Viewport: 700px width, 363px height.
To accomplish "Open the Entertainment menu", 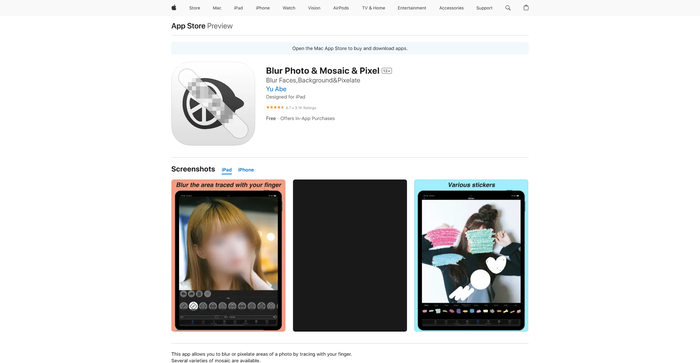I will (412, 8).
